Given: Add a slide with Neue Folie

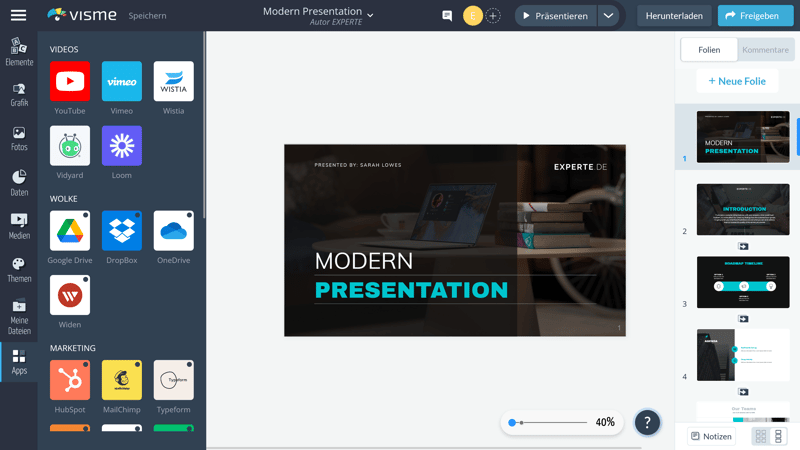Looking at the screenshot, I should [x=737, y=81].
